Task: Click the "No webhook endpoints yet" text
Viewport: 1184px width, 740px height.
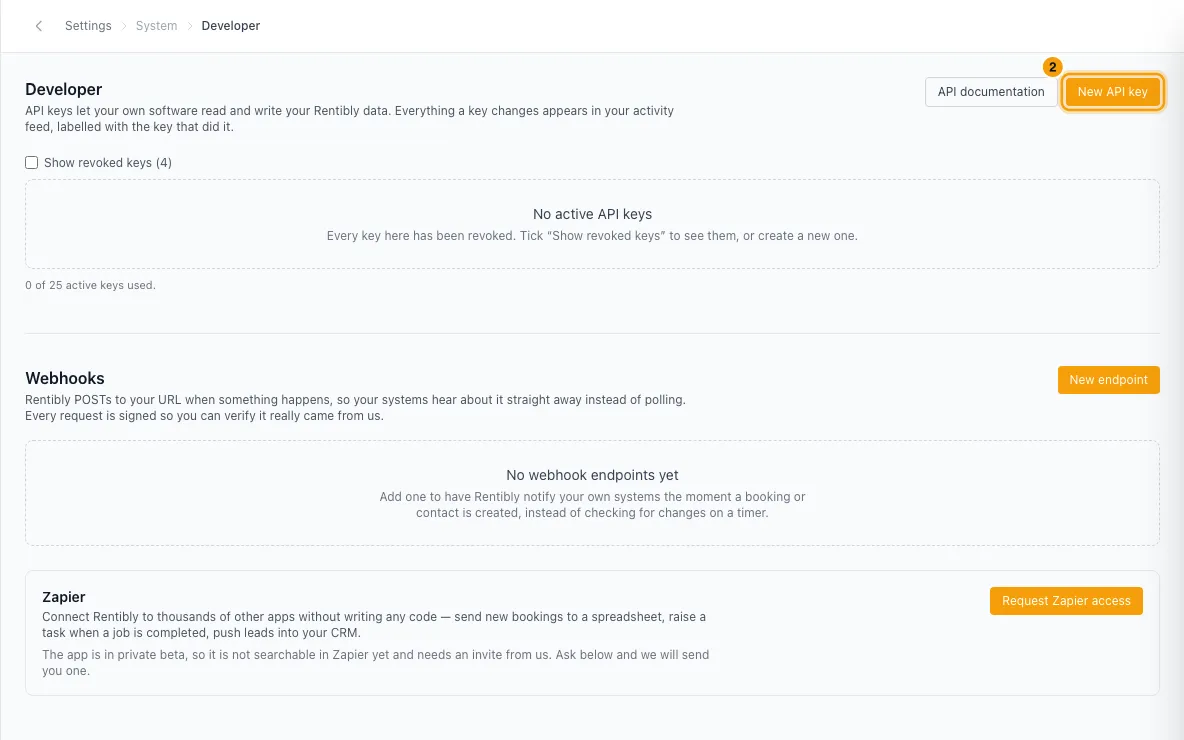Action: (592, 475)
